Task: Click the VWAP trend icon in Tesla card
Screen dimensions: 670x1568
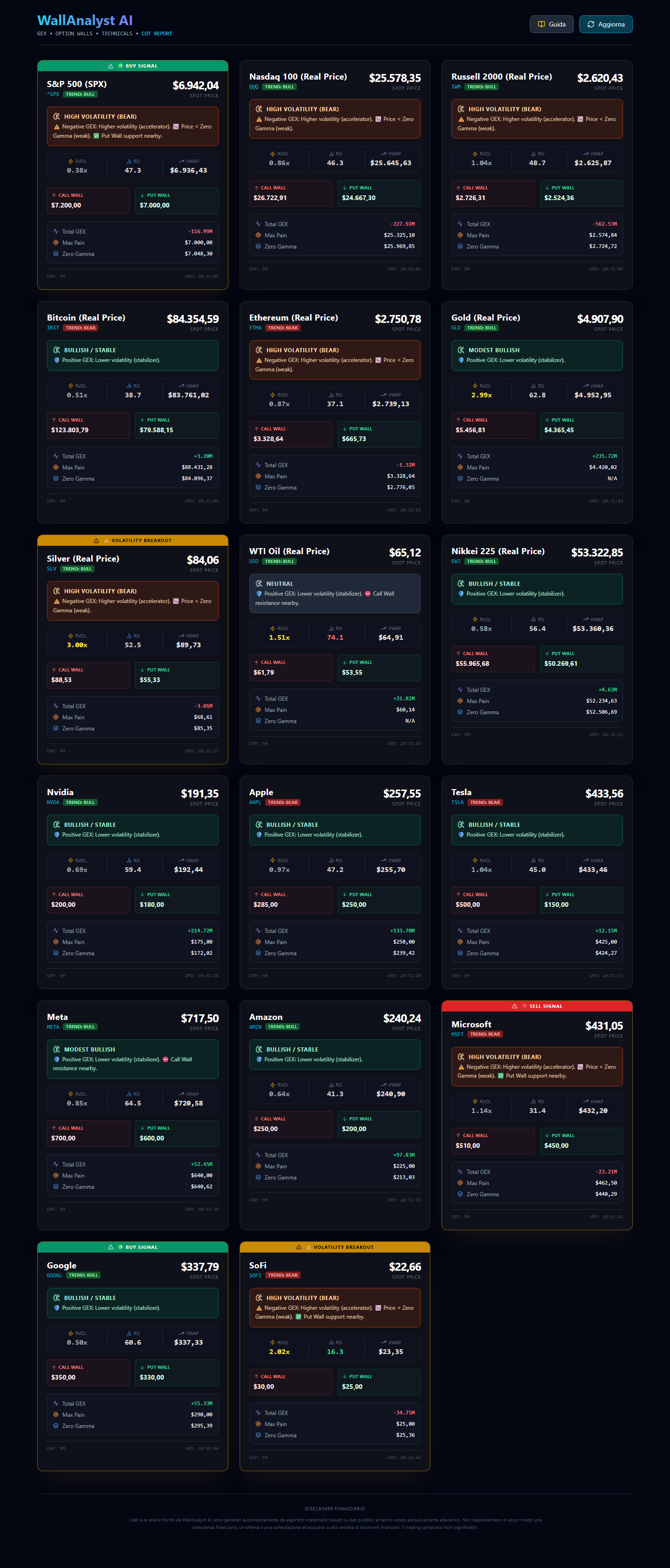Action: click(x=585, y=861)
